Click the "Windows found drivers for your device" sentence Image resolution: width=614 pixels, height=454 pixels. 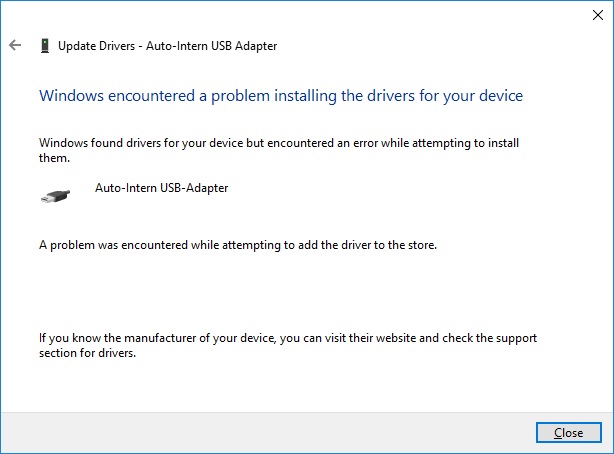[136, 143]
